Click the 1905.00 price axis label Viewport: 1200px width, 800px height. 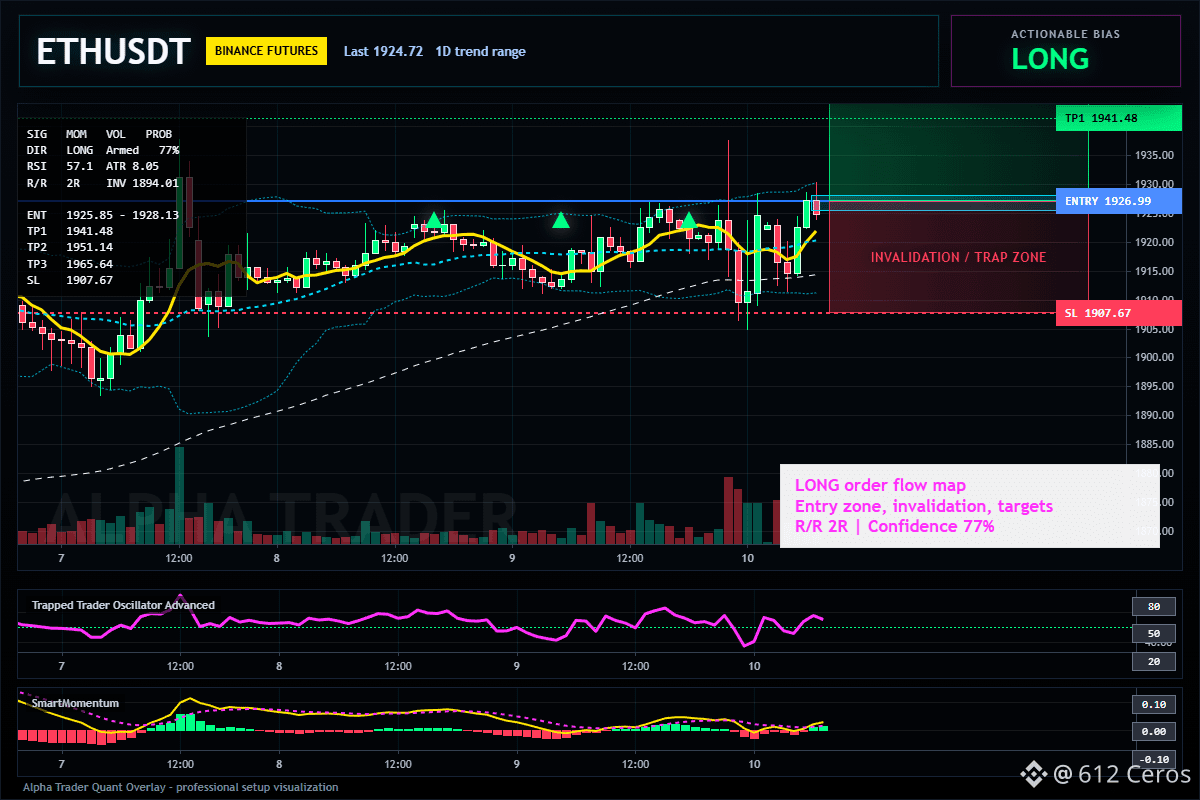click(x=1154, y=329)
